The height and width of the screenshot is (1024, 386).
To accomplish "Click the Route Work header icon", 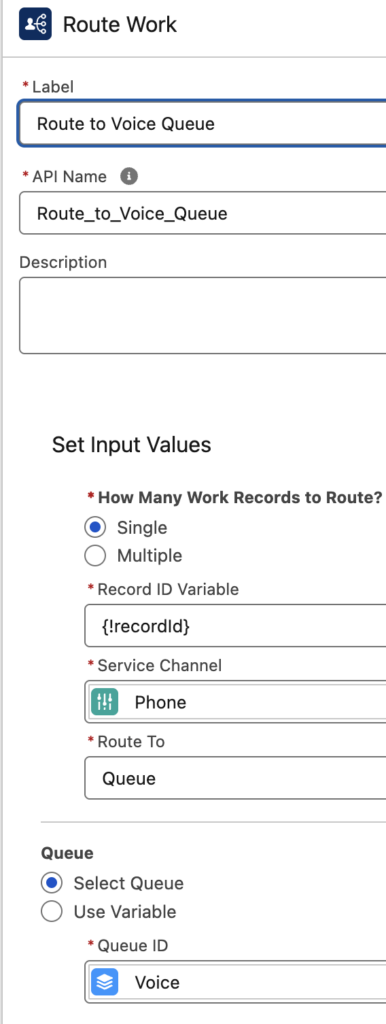I will click(35, 24).
